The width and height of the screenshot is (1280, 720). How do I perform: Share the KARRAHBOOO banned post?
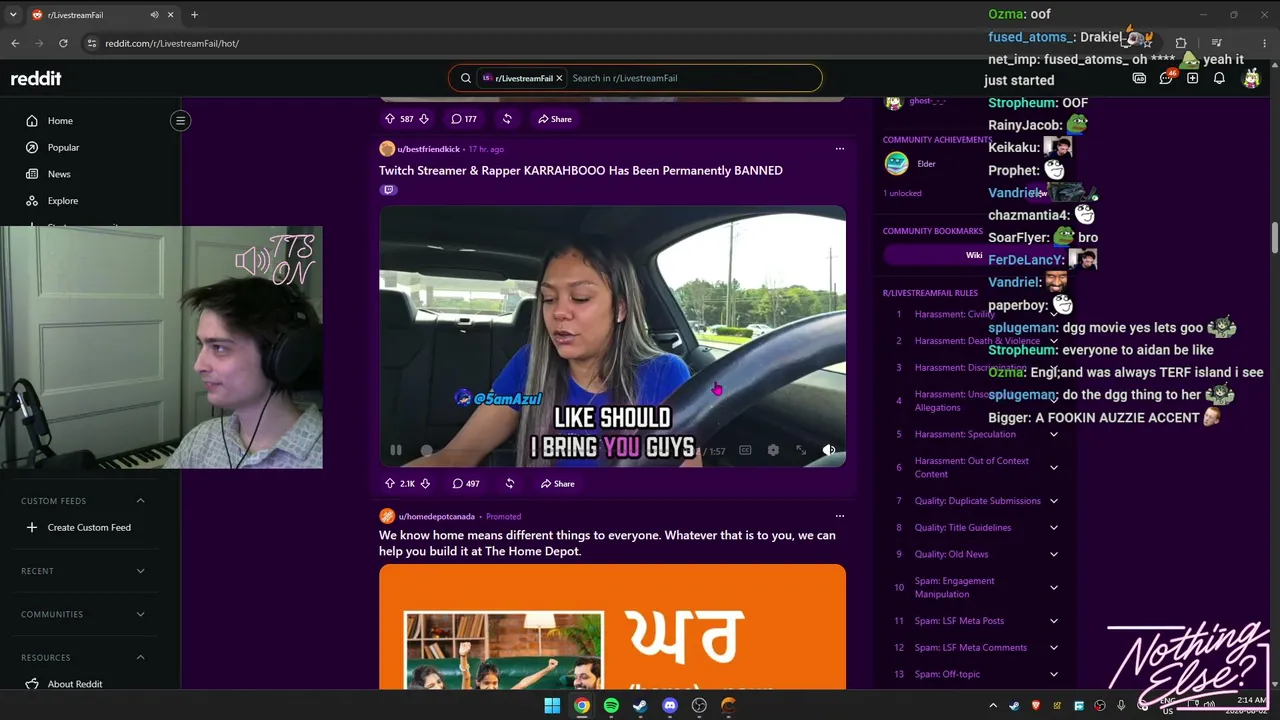pos(557,484)
